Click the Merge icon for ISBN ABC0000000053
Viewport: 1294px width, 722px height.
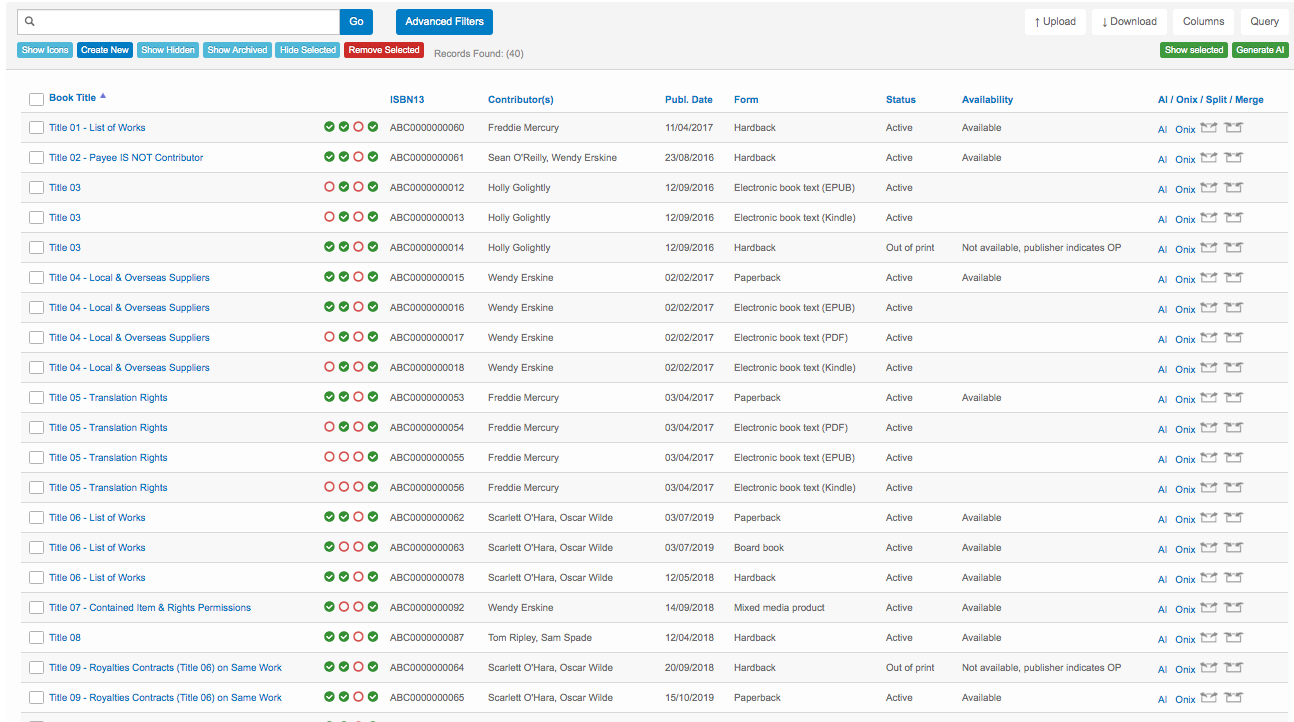tap(1233, 397)
